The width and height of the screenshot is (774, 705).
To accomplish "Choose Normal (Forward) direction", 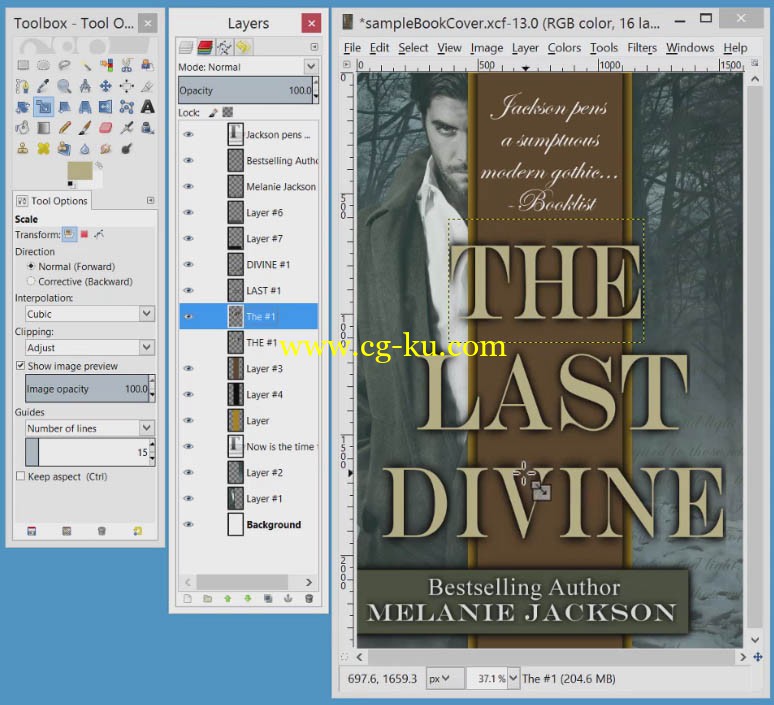I will click(31, 266).
